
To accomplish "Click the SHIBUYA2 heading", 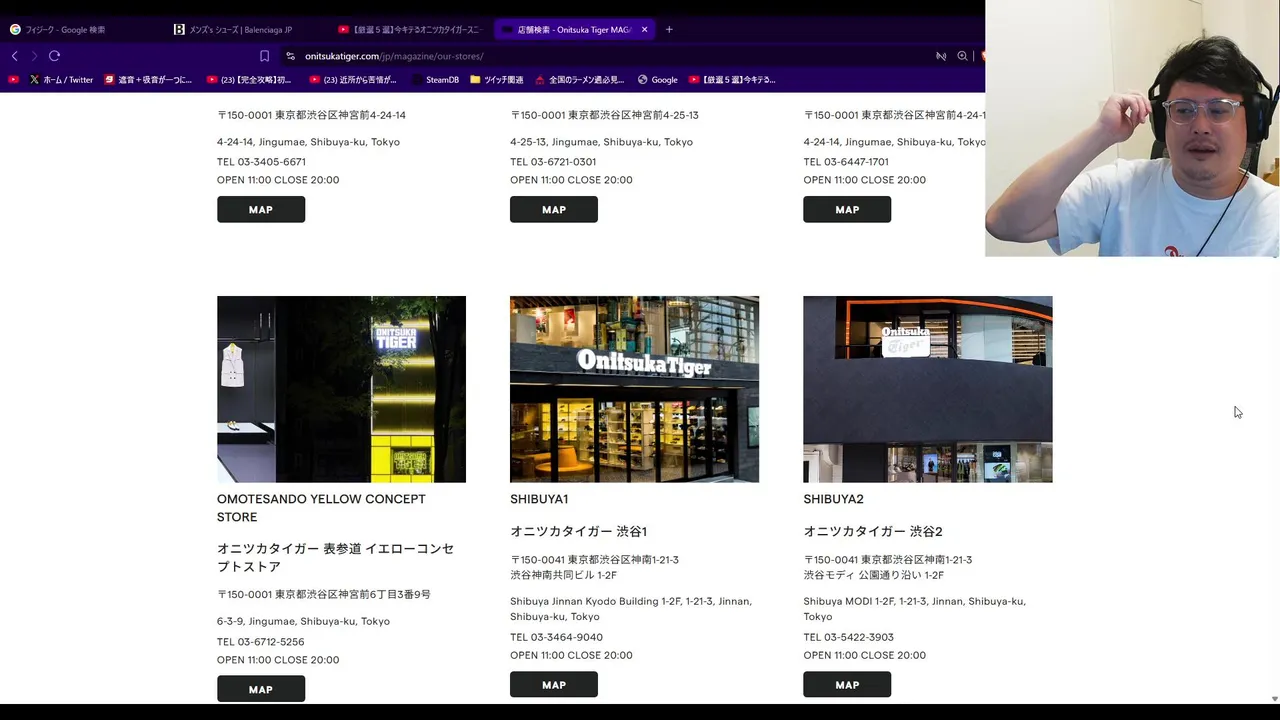I will 833,499.
